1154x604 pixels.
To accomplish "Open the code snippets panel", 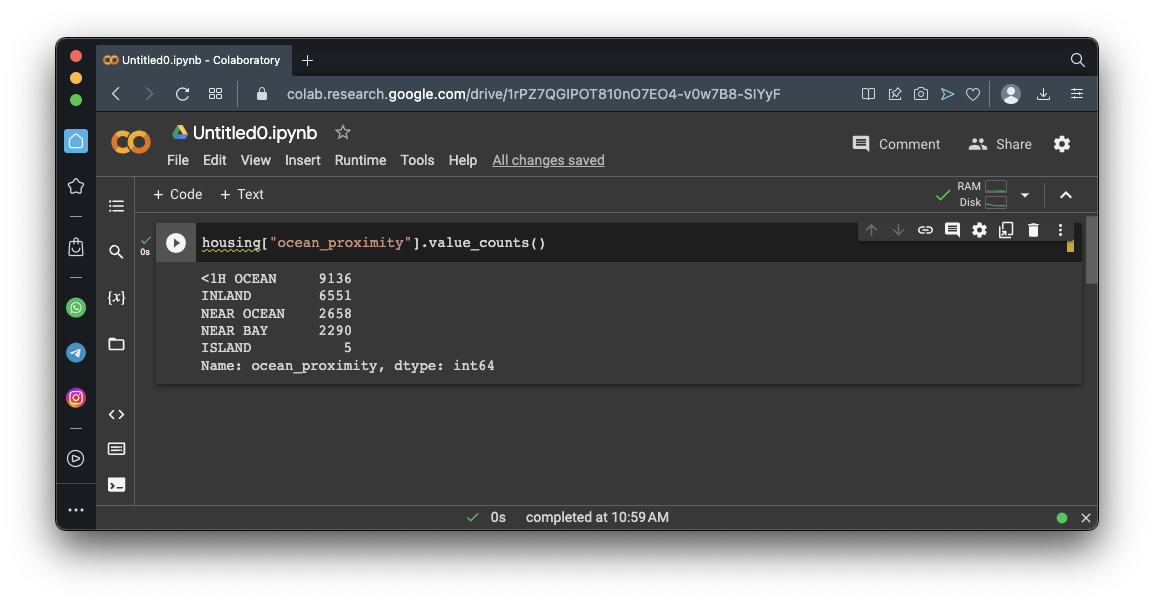I will 117,414.
